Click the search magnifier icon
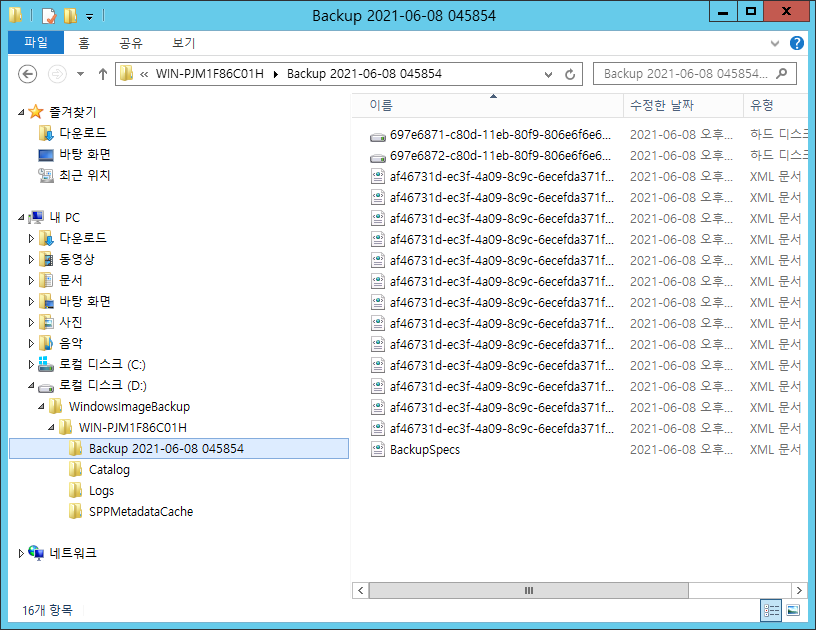This screenshot has width=816, height=630. tap(781, 74)
